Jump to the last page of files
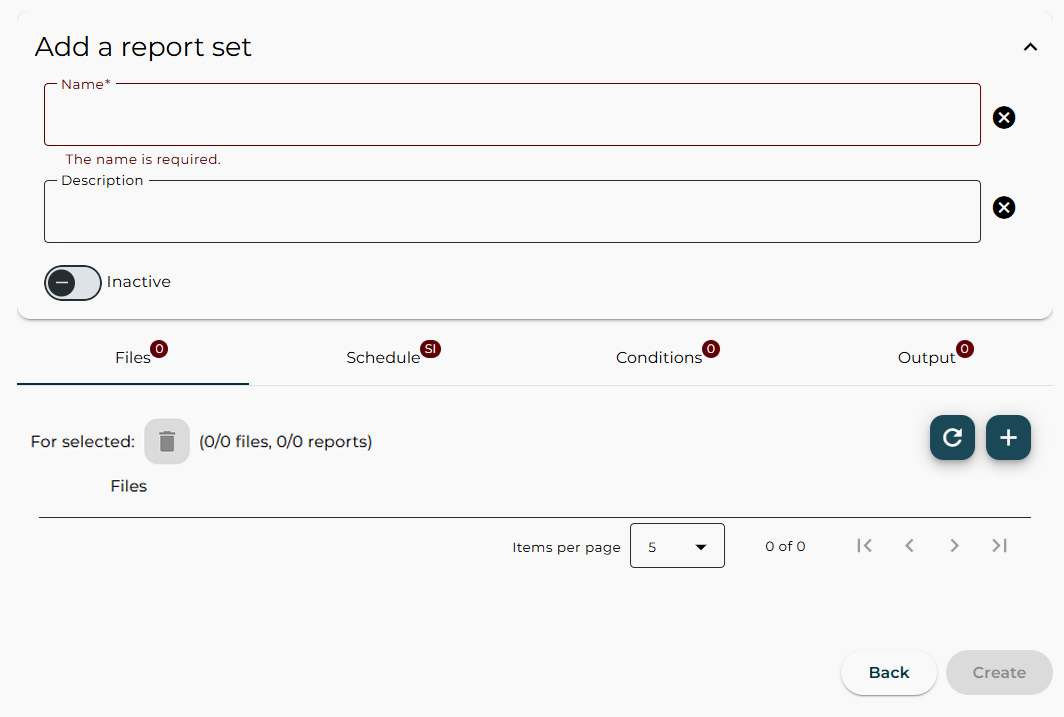Screen dimensions: 1064x717 999,545
